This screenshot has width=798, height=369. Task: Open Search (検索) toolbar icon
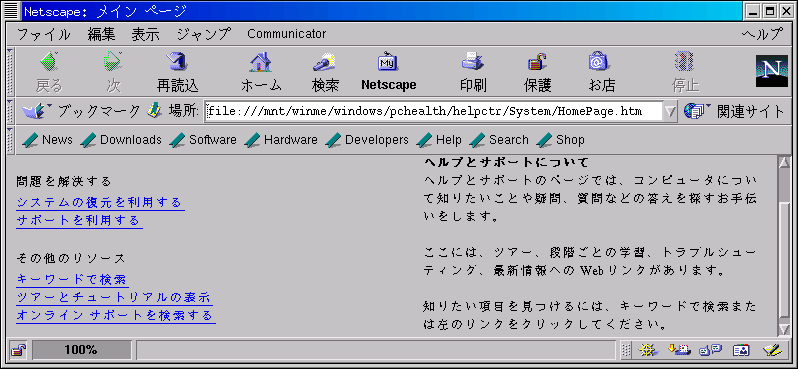(325, 62)
